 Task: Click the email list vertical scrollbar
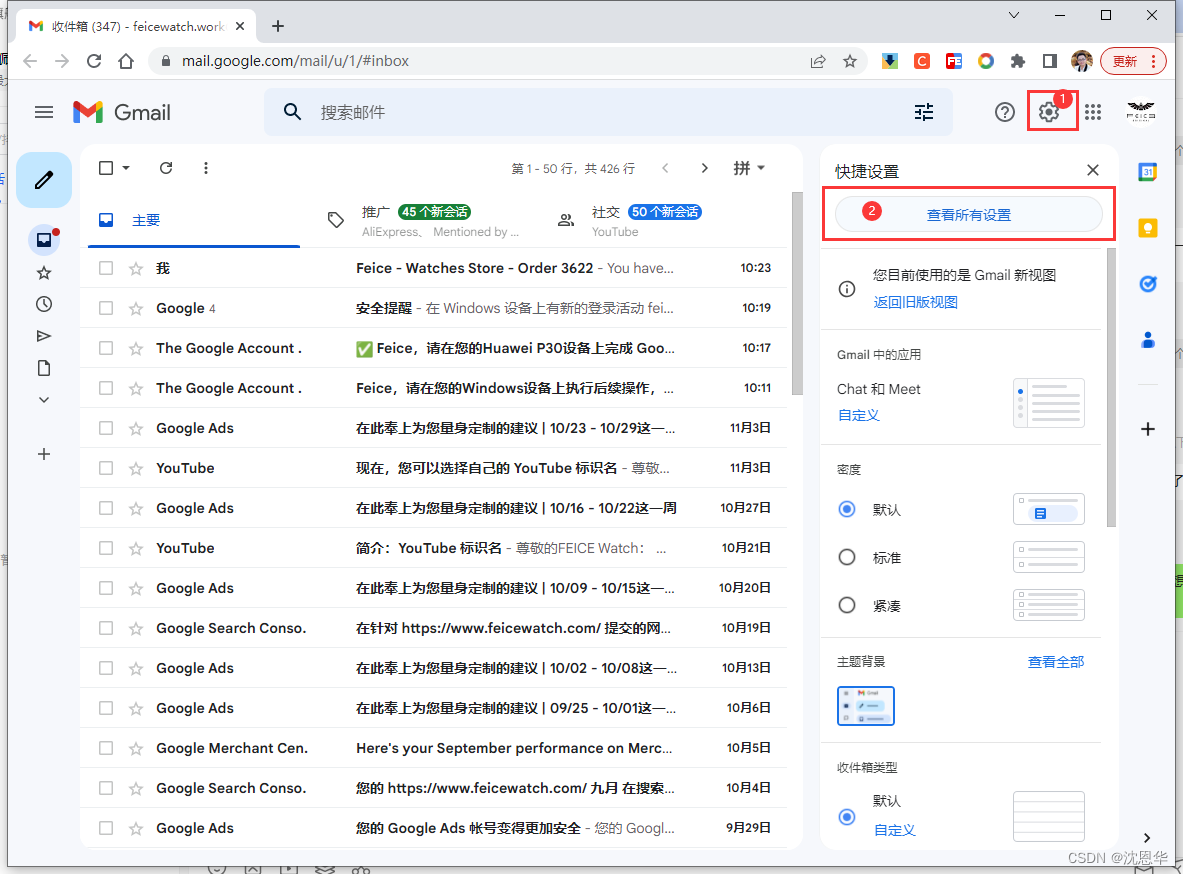coord(797,293)
